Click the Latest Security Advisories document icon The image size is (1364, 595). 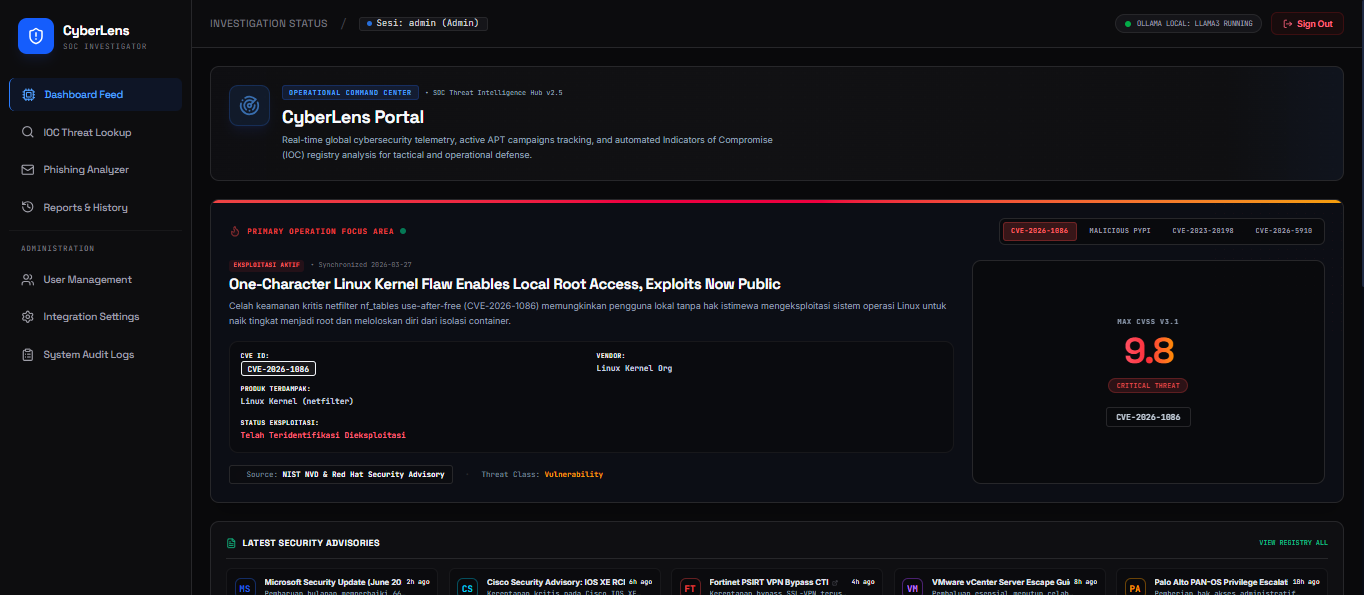click(232, 543)
